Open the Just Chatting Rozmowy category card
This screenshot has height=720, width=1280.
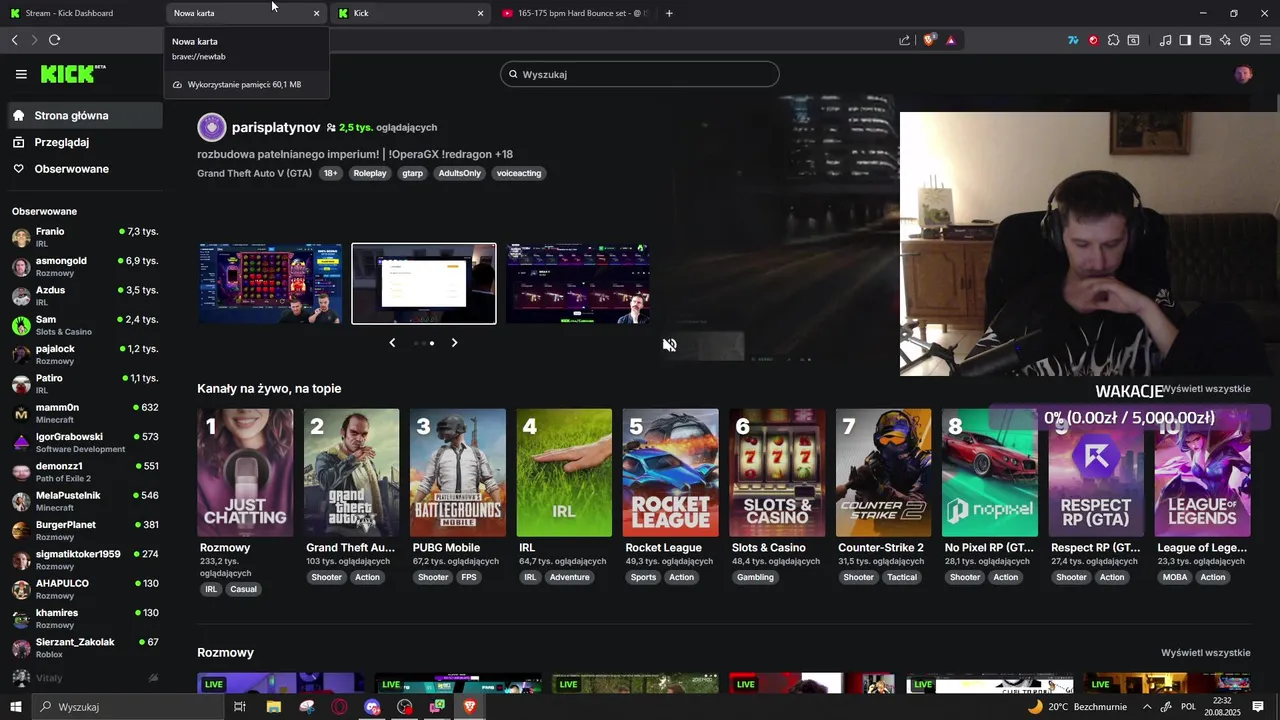pyautogui.click(x=245, y=473)
